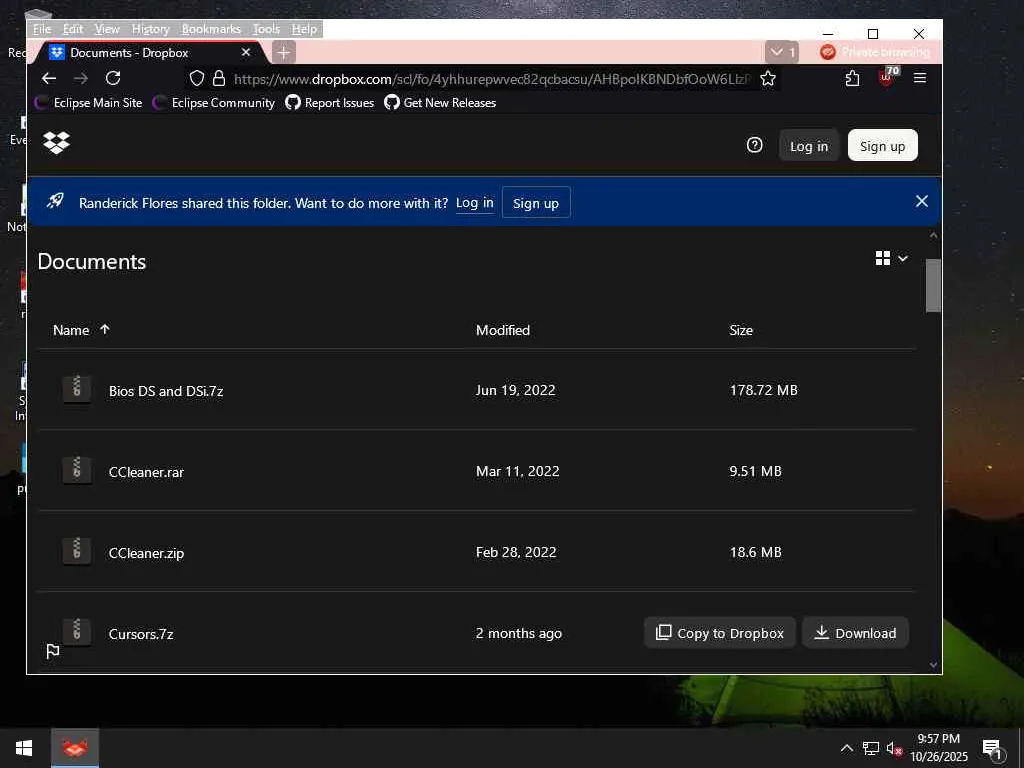The image size is (1024, 768).
Task: Click the Documents folder heading
Action: 92,261
